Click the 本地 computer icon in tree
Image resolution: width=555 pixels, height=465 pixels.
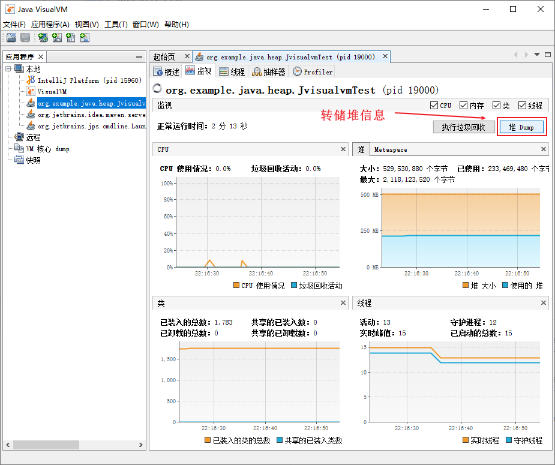pyautogui.click(x=19, y=69)
